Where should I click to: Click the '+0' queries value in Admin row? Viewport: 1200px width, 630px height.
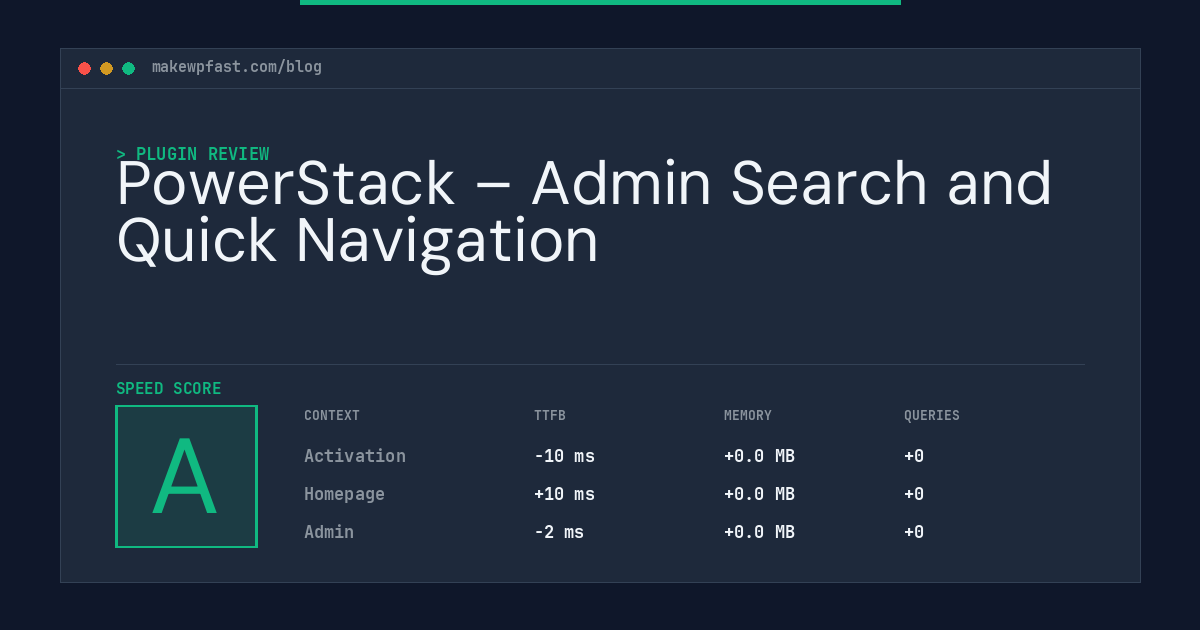pyautogui.click(x=914, y=532)
